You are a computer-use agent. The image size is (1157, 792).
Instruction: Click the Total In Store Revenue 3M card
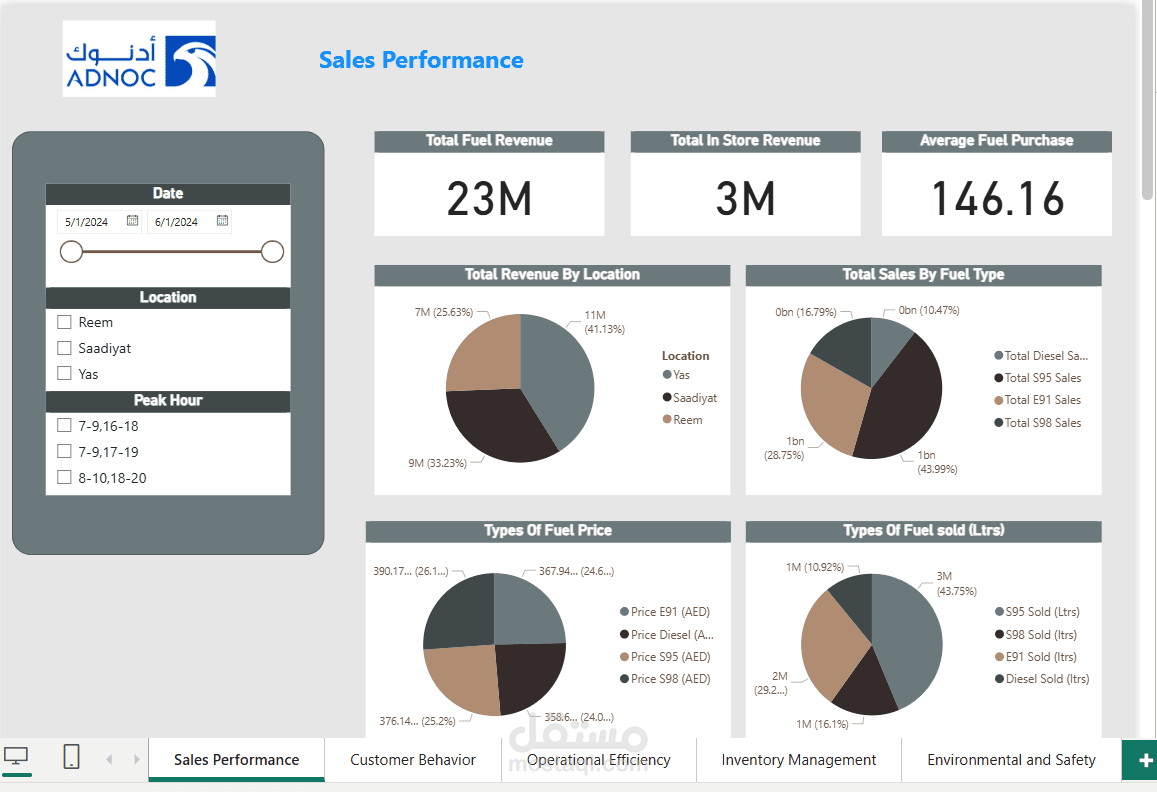[745, 184]
